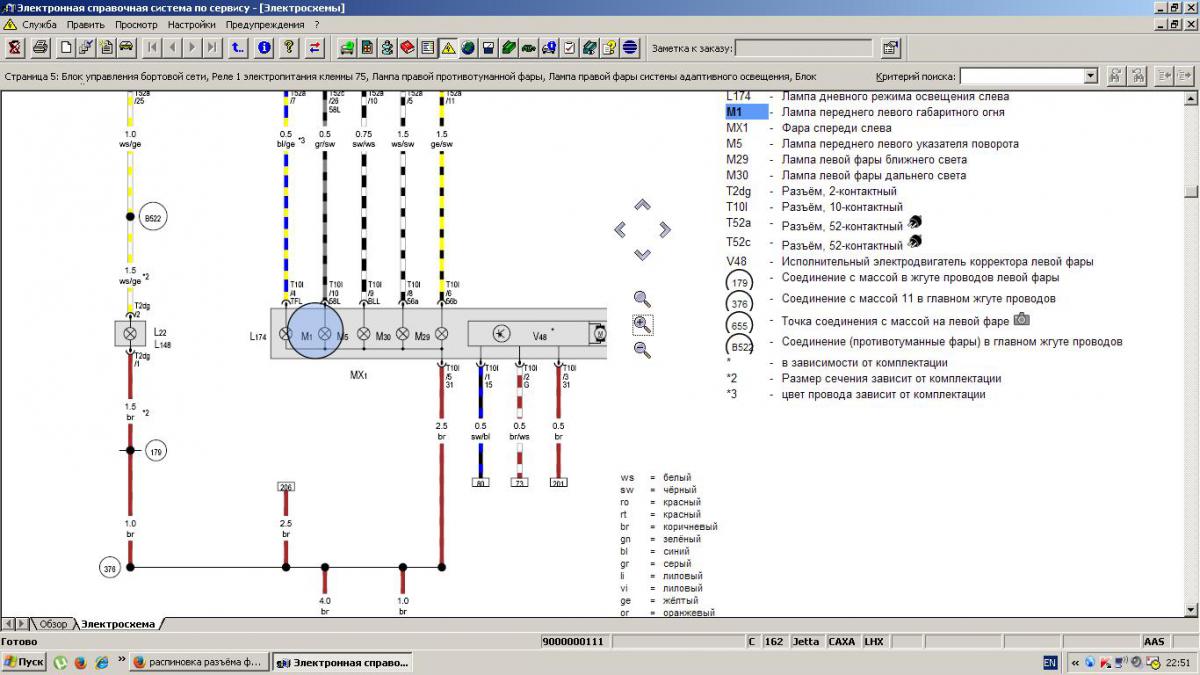Follow reference box 80 in diagram

pos(481,482)
